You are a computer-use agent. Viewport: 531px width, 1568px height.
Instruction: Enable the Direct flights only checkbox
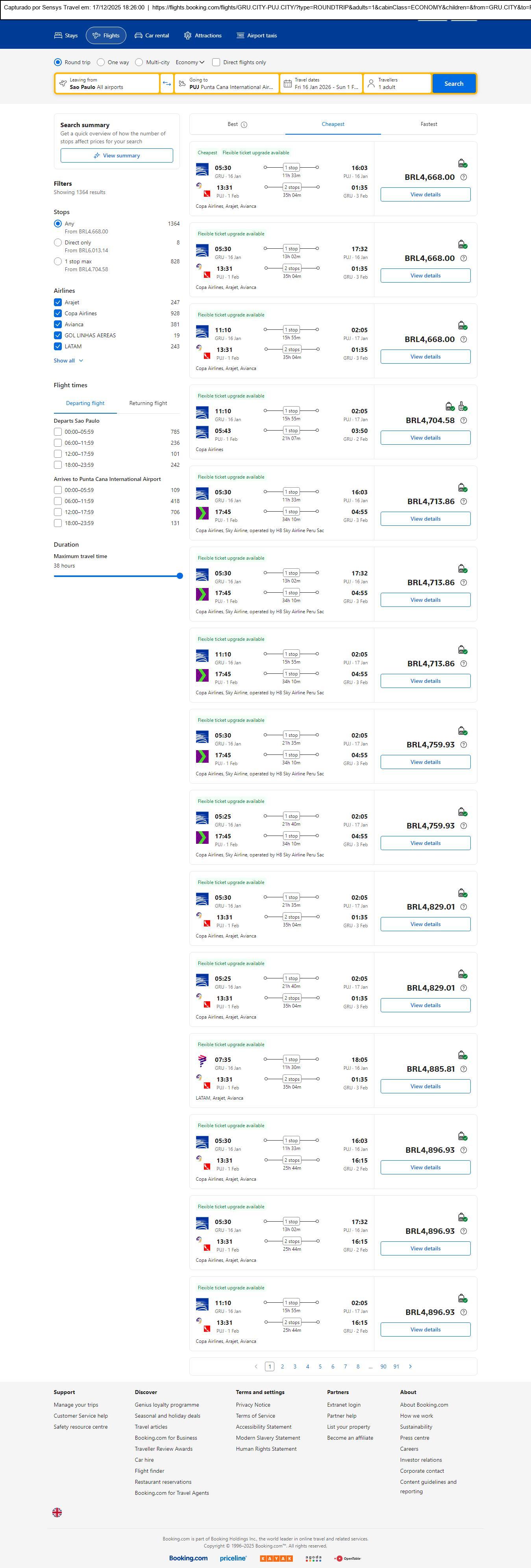pos(216,62)
